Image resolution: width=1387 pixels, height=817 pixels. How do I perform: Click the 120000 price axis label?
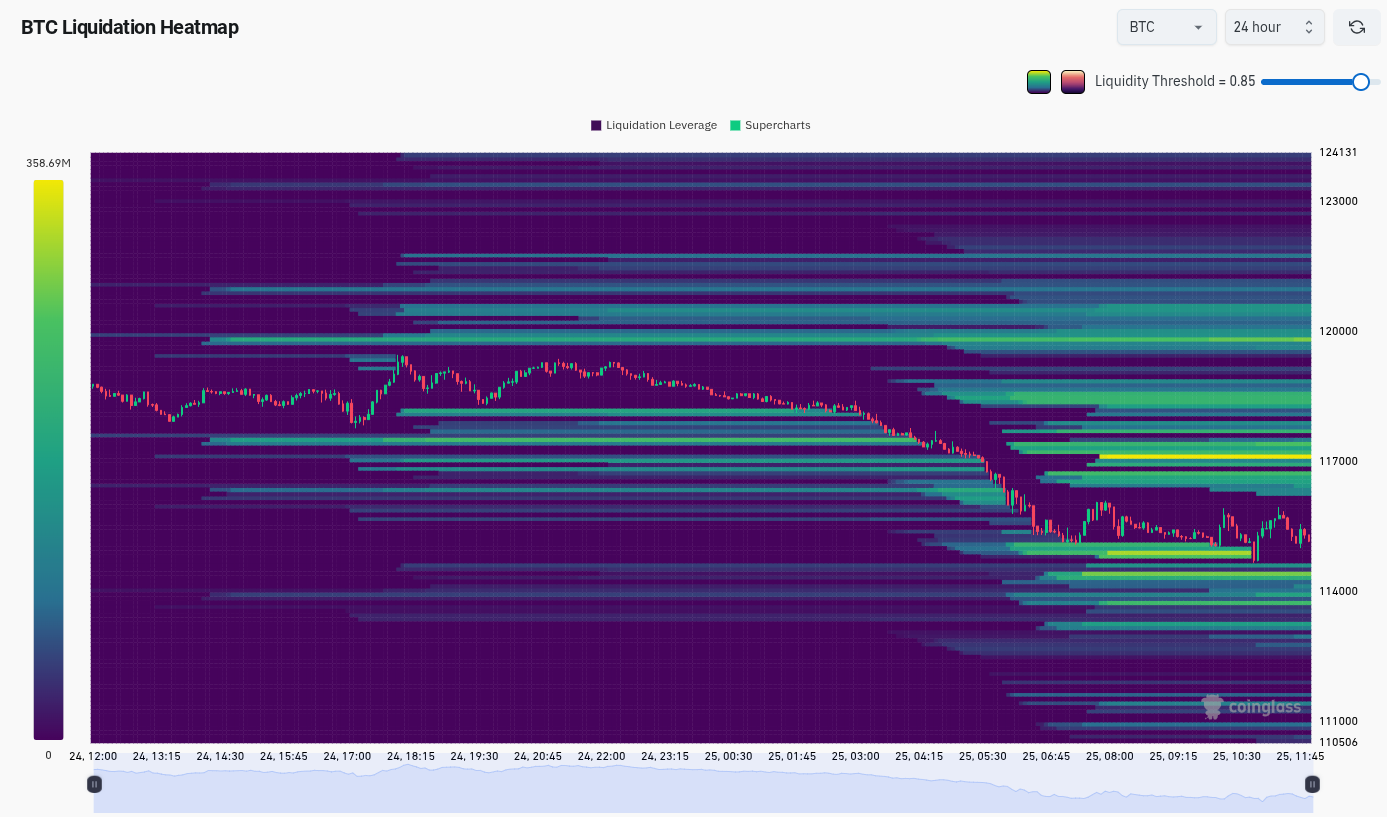1337,331
